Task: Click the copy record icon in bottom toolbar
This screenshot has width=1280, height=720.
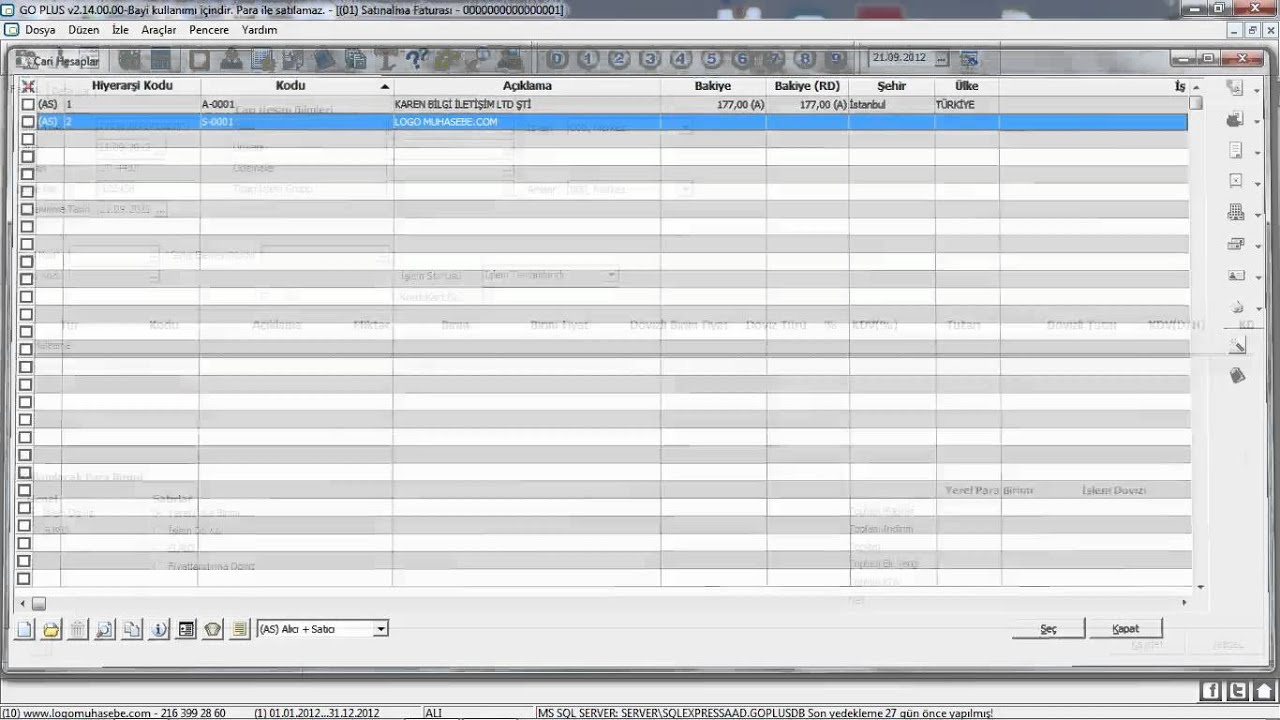Action: (132, 629)
